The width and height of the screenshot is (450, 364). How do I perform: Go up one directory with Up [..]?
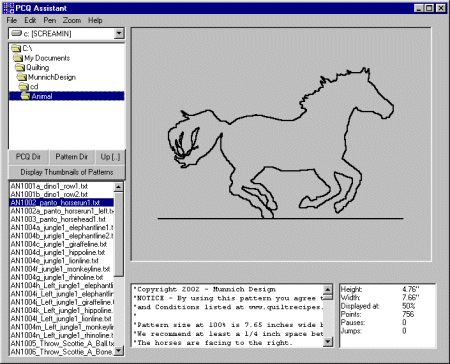point(110,157)
